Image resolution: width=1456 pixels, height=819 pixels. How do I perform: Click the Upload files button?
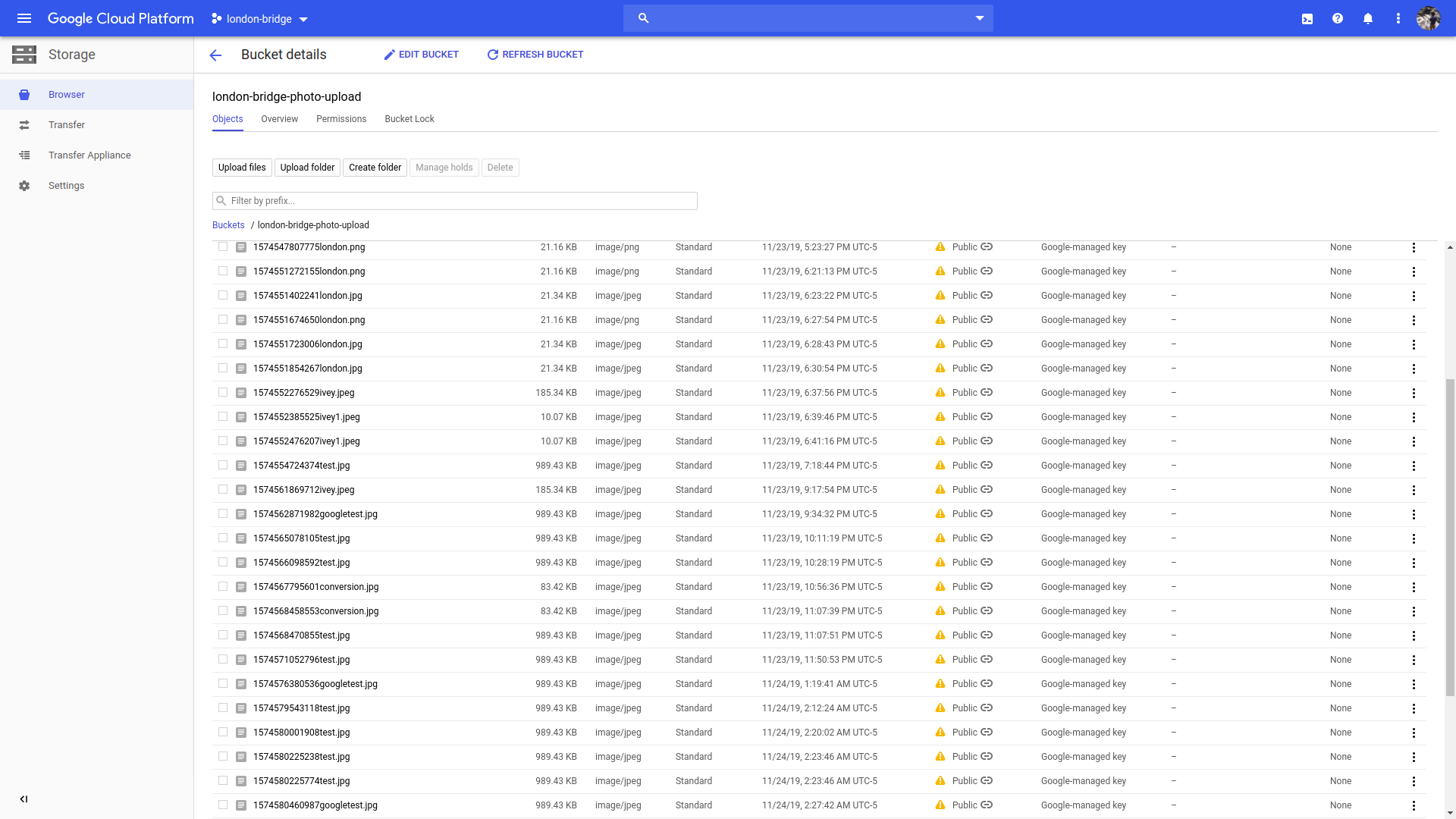pyautogui.click(x=242, y=168)
